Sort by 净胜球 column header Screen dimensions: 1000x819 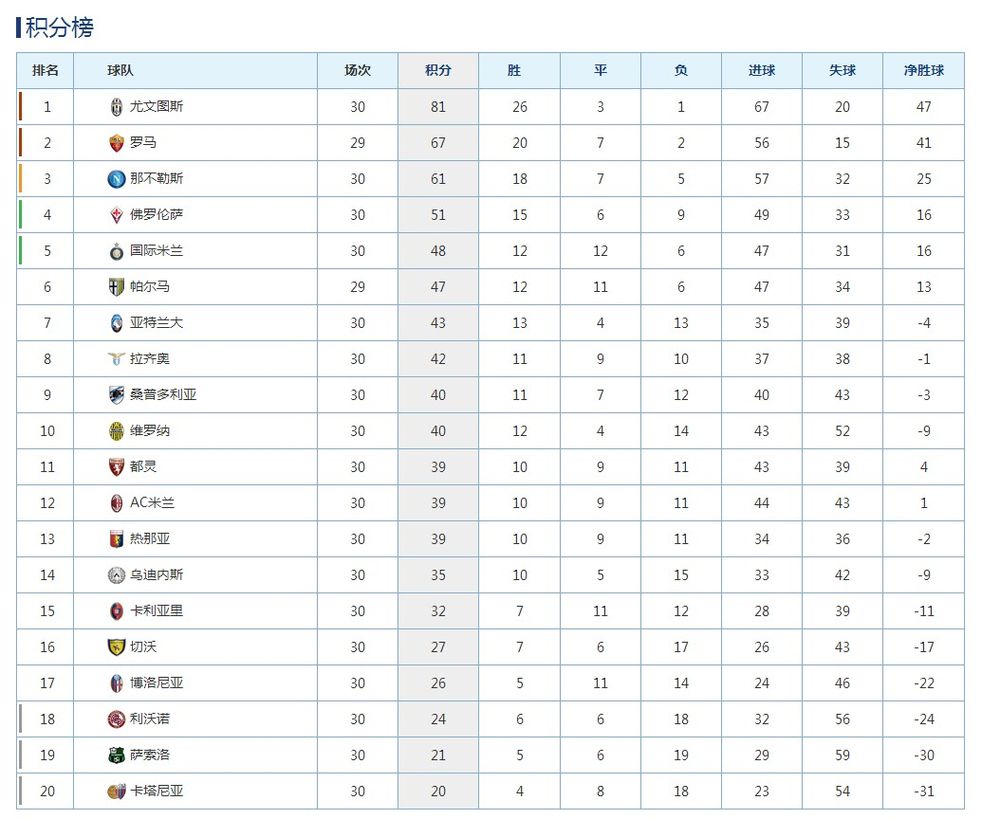923,70
